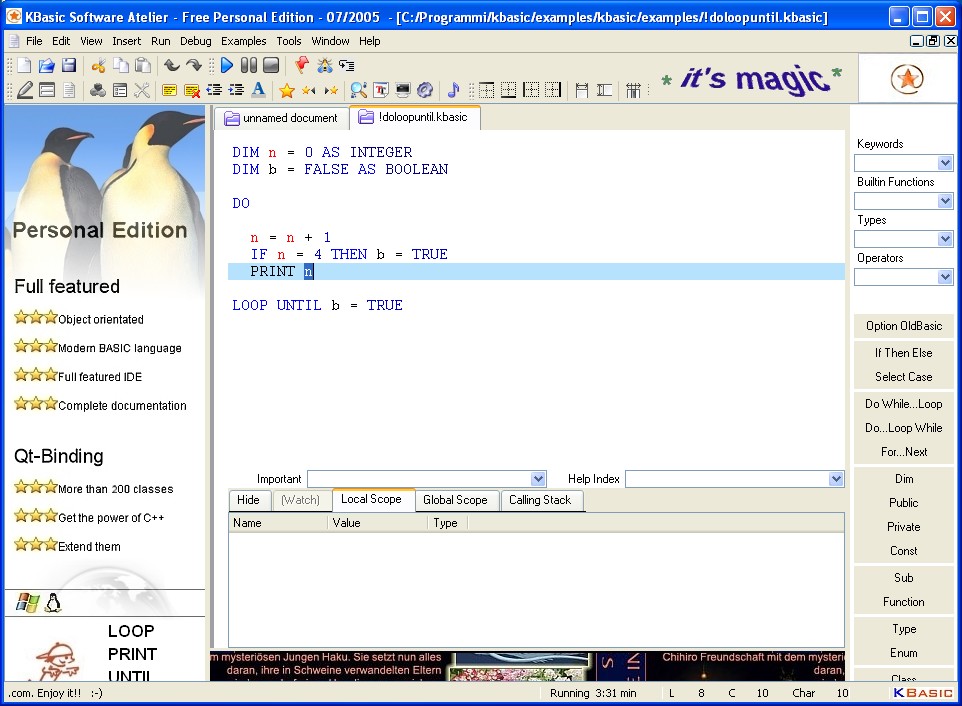962x706 pixels.
Task: Click the Hide button in debug panel
Action: tap(248, 500)
